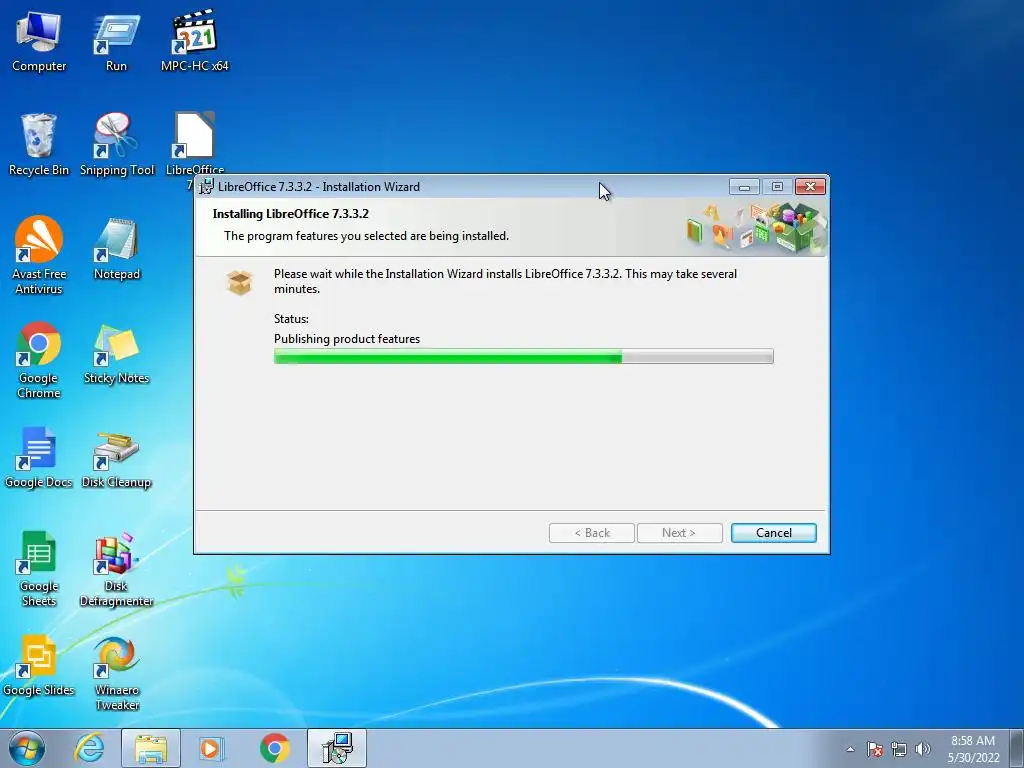1024x768 pixels.
Task: Click the disabled Back button
Action: tap(592, 533)
